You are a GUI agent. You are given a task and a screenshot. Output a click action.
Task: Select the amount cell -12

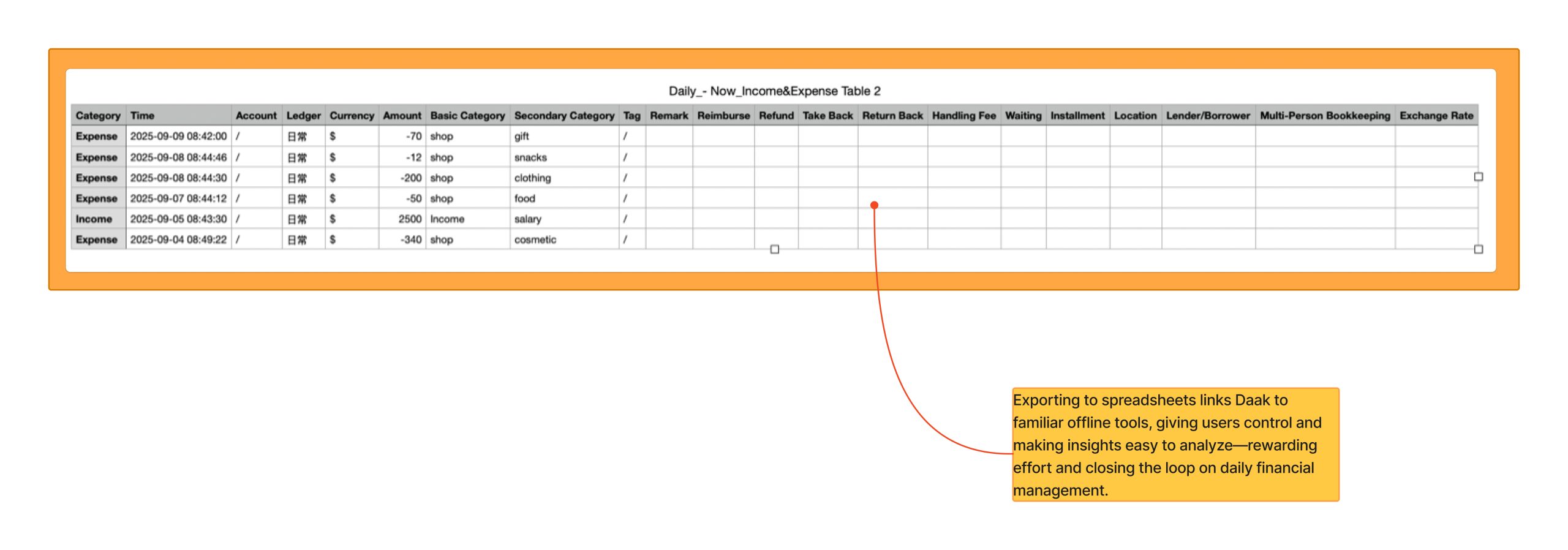pyautogui.click(x=402, y=157)
